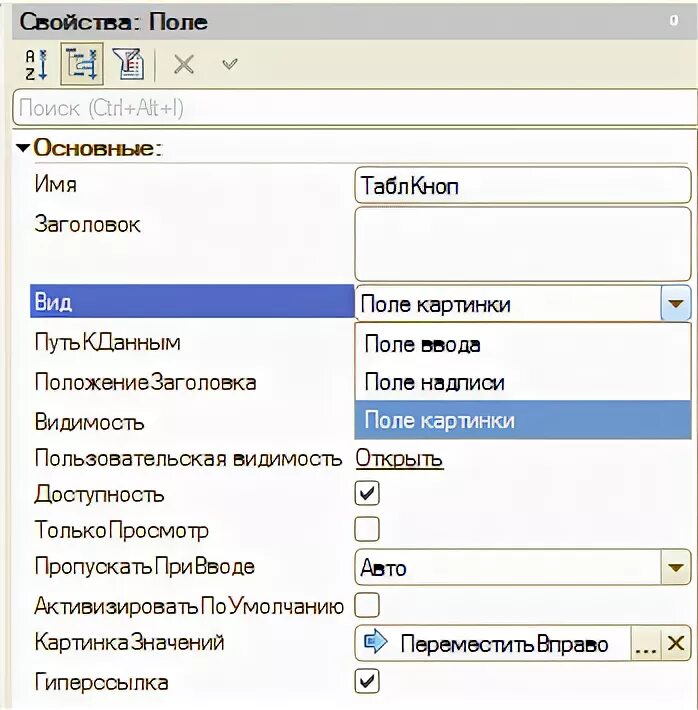Enable the ТолькоПросмотр checkbox
This screenshot has height=710, width=698.
(368, 530)
